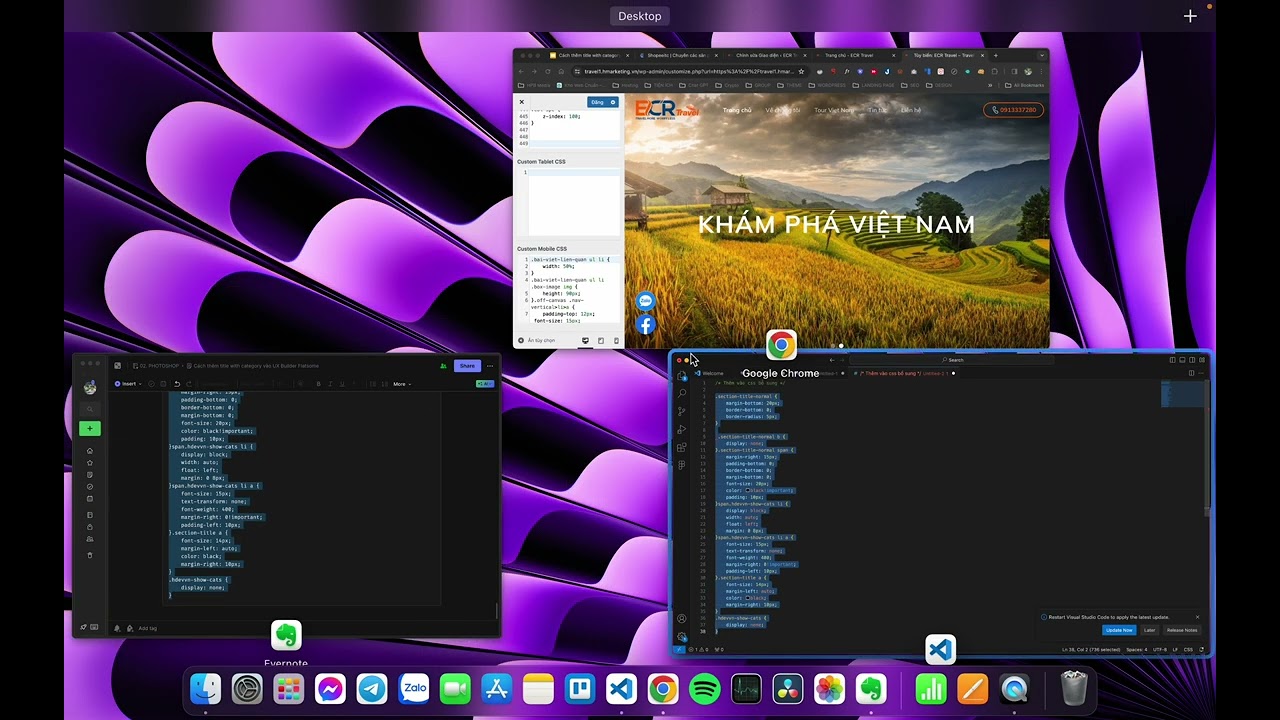The height and width of the screenshot is (720, 1280).
Task: Open VS Code Extensions view
Action: tap(682, 447)
